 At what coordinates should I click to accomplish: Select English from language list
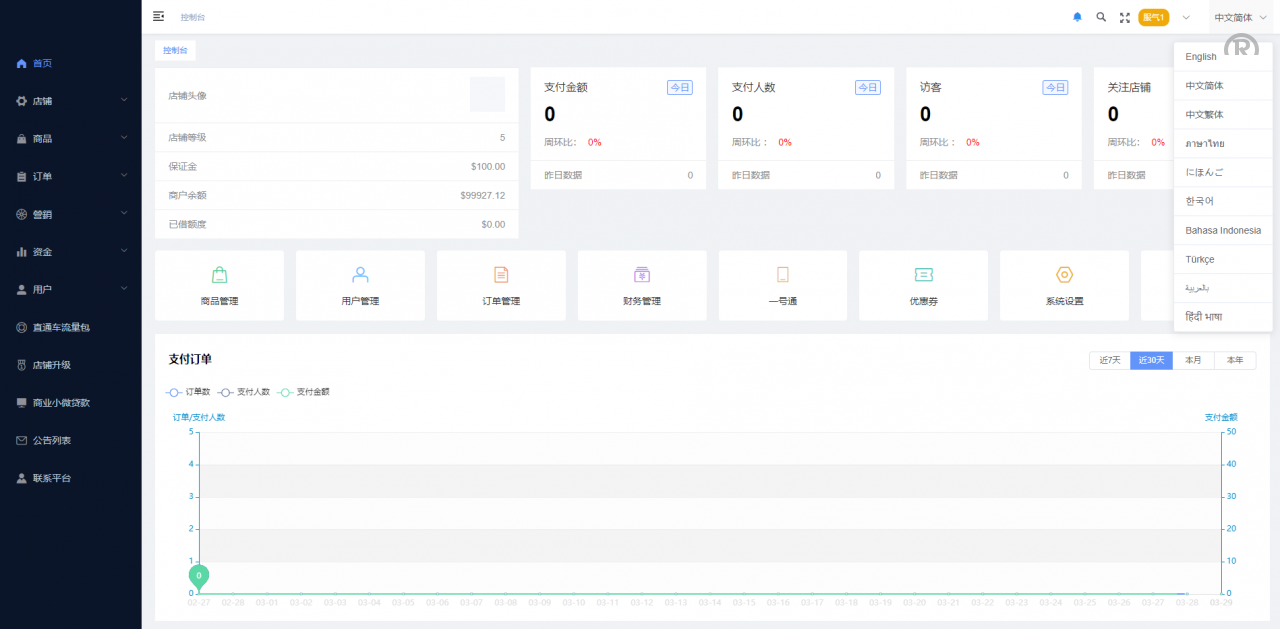click(x=1201, y=57)
